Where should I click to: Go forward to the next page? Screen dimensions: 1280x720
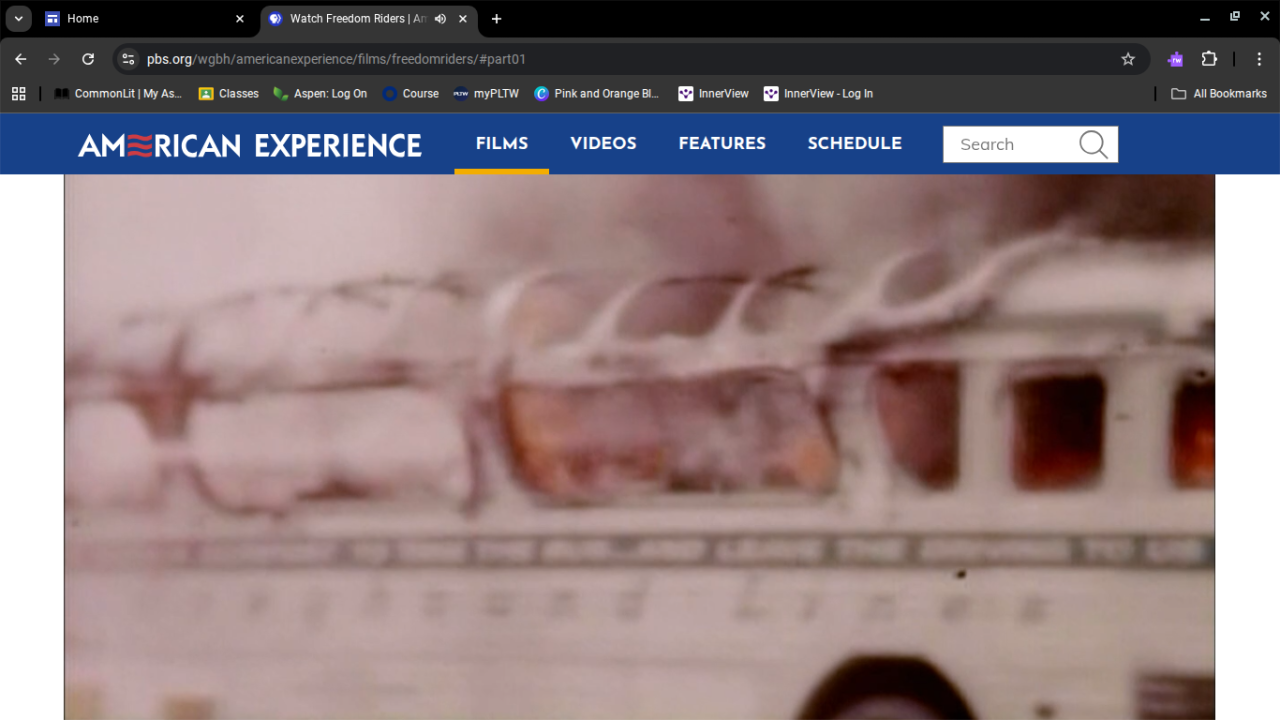coord(54,59)
